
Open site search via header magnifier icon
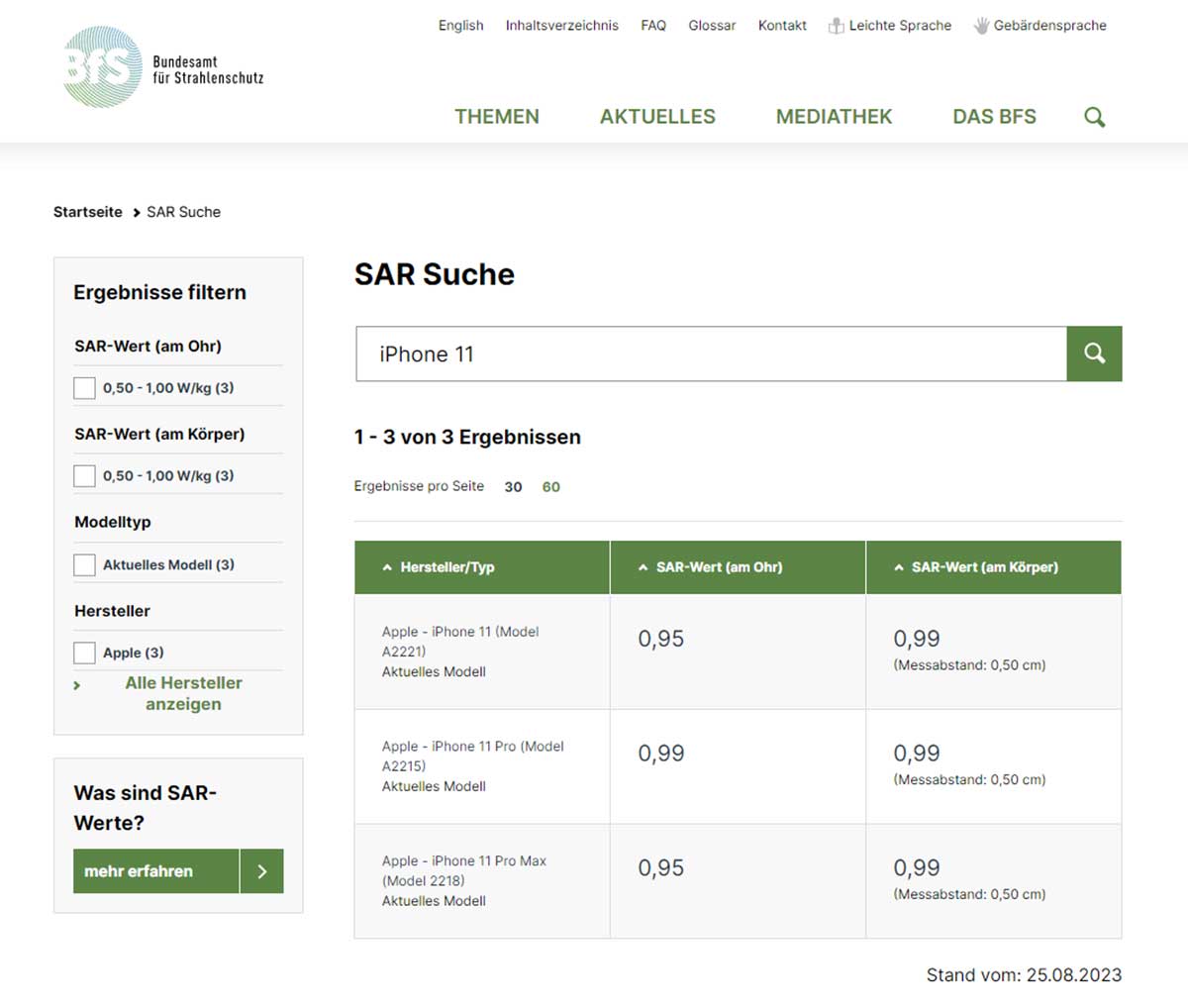pyautogui.click(x=1094, y=117)
